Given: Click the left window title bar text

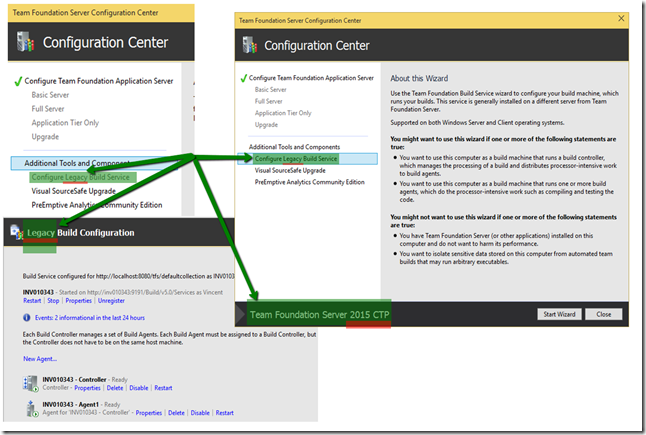Looking at the screenshot, I should point(85,13).
